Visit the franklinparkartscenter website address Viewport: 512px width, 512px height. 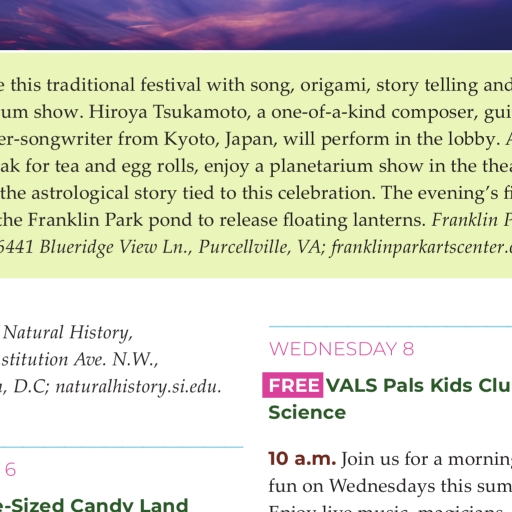[421, 247]
